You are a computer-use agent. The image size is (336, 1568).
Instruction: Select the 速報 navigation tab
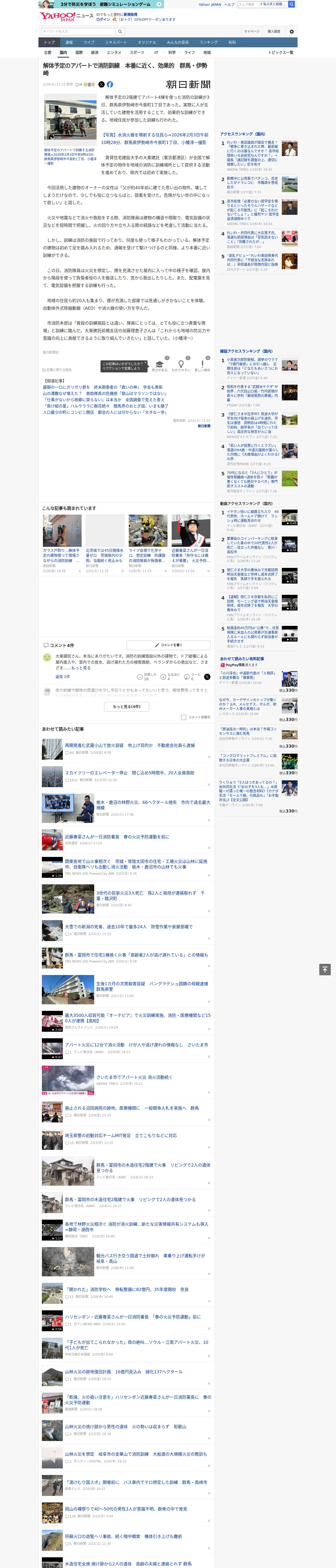[69, 43]
